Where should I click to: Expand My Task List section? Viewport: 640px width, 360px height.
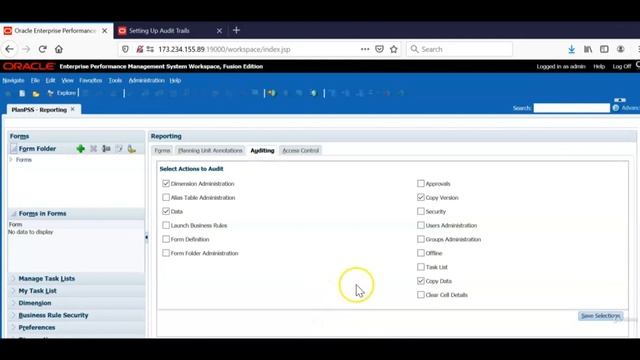13,291
